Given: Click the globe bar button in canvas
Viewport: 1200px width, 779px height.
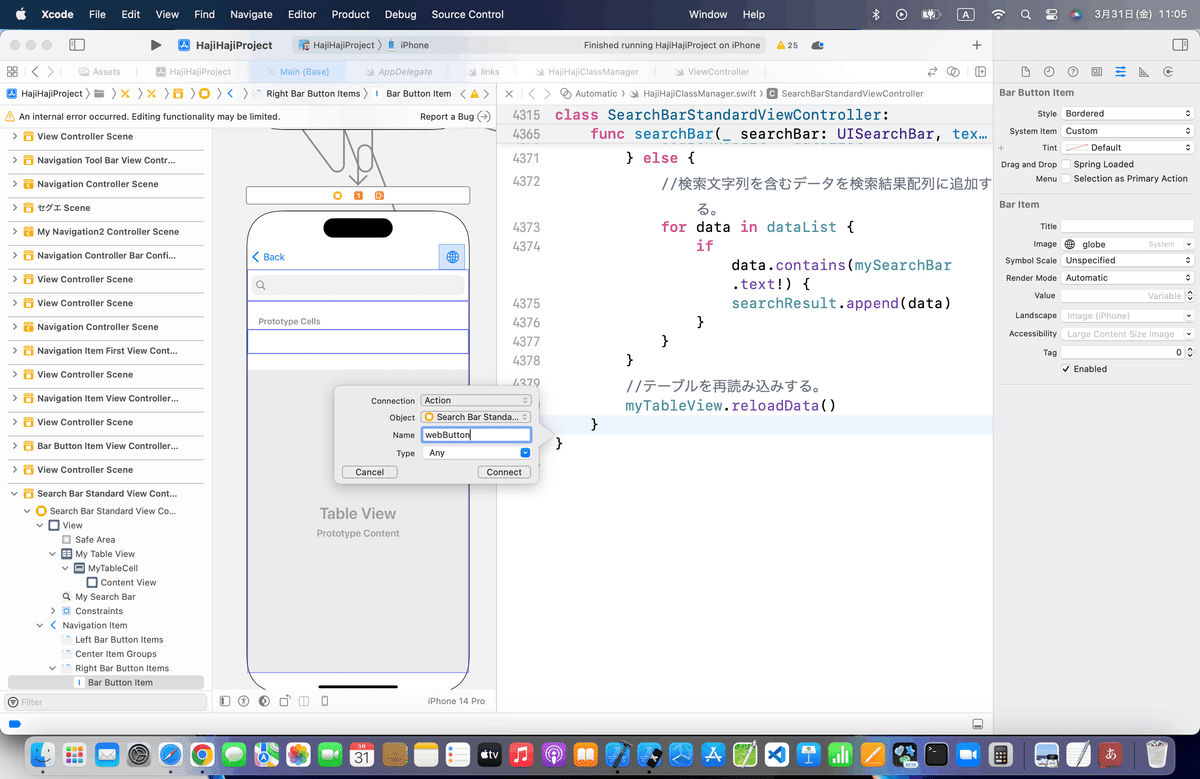Looking at the screenshot, I should pos(453,257).
